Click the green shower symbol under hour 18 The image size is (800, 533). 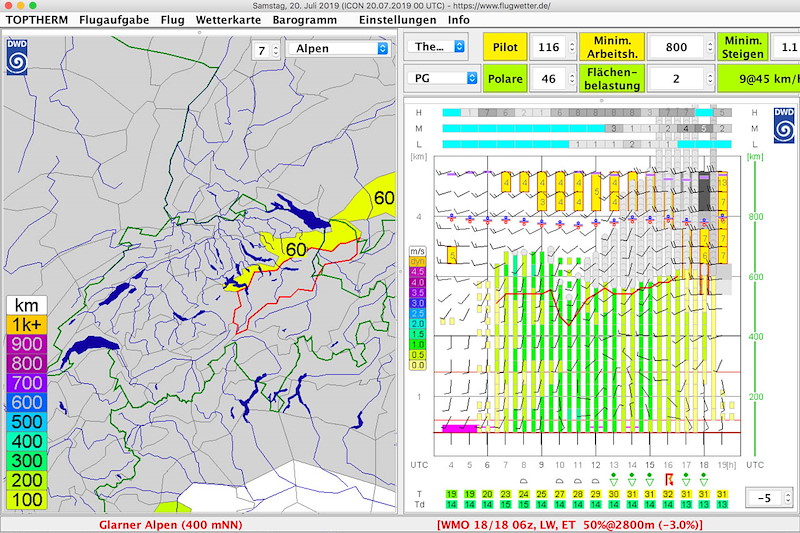coord(704,479)
